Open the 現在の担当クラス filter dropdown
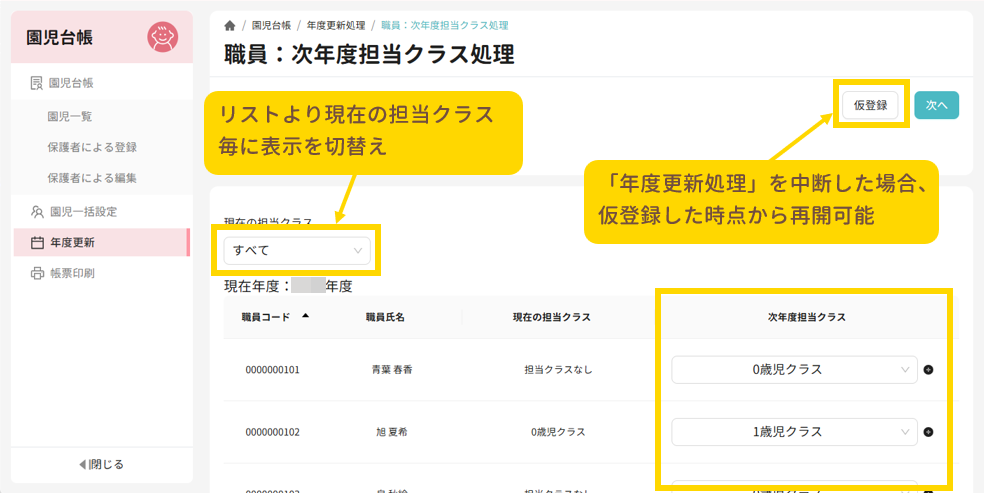 296,251
